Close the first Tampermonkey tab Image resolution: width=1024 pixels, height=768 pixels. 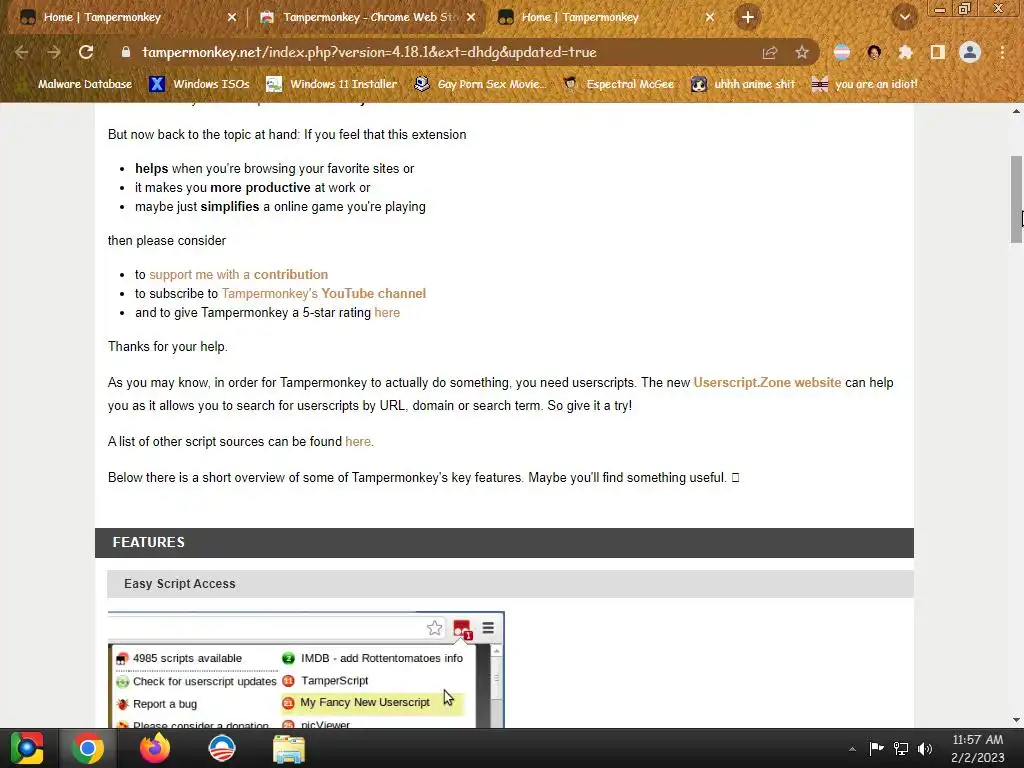pos(232,17)
